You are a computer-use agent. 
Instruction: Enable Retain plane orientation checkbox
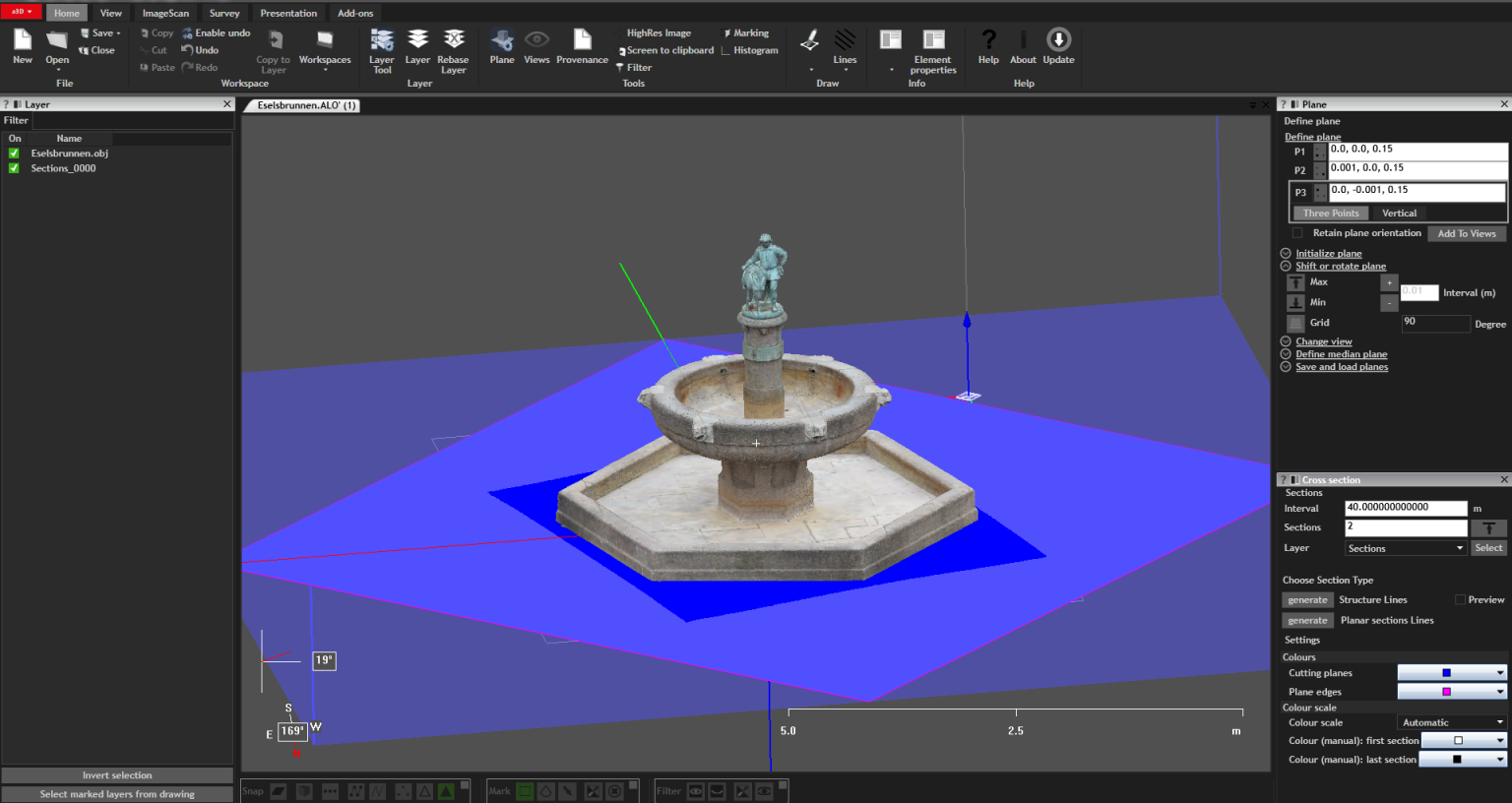tap(1297, 233)
